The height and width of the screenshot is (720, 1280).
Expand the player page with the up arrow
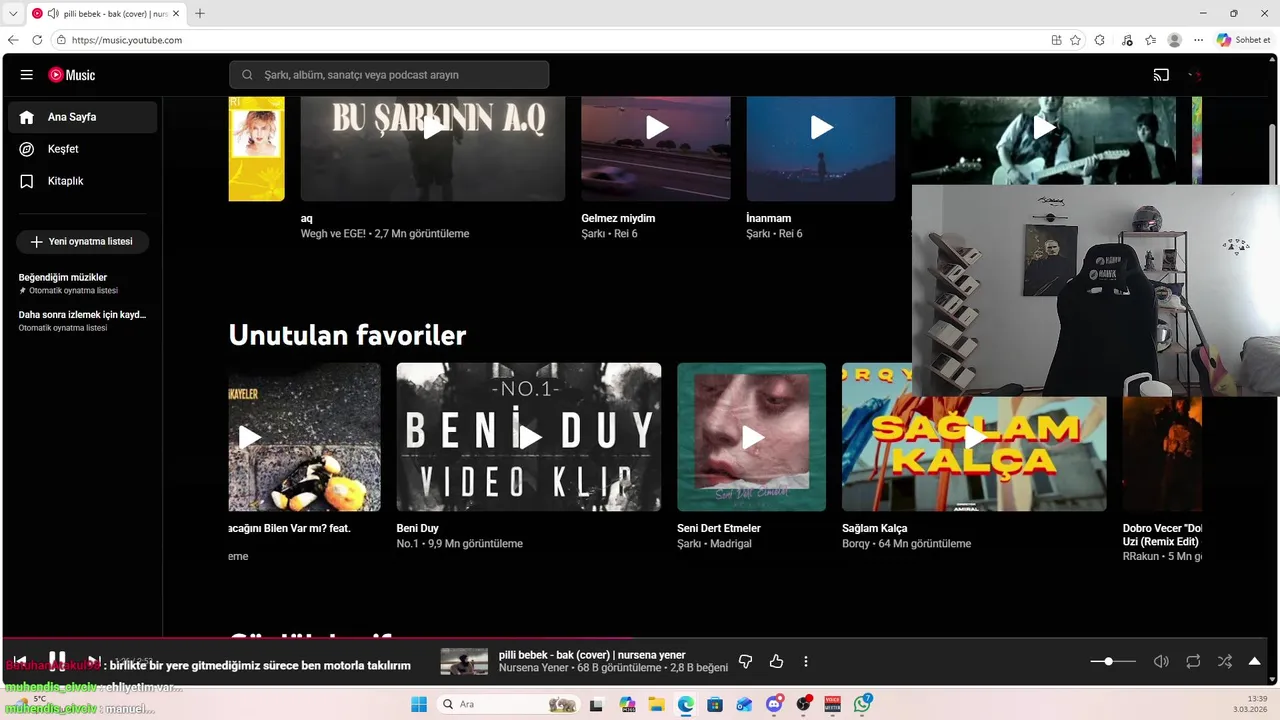click(x=1254, y=661)
